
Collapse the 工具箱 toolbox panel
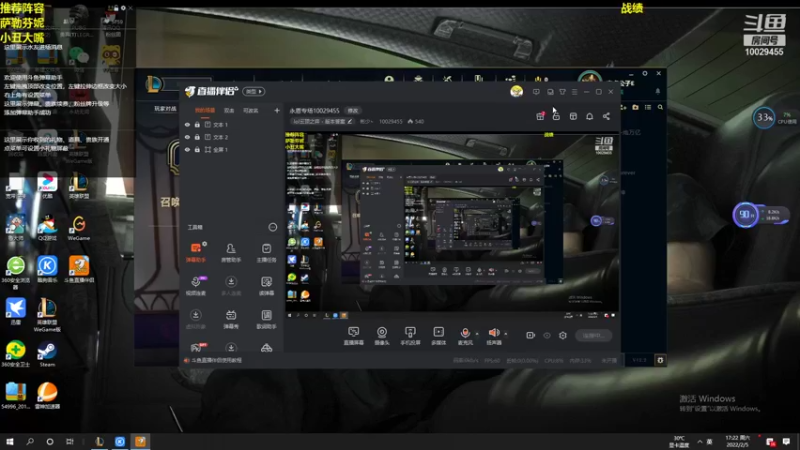click(272, 227)
